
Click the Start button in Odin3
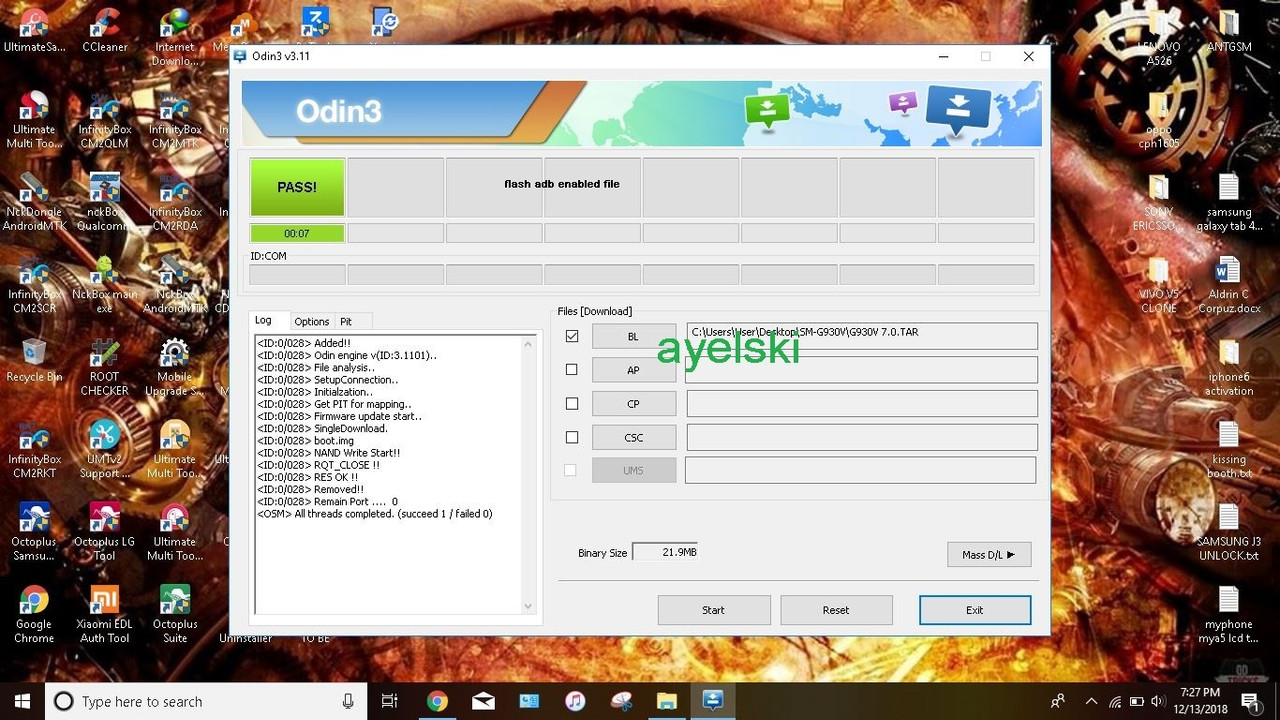pos(714,610)
